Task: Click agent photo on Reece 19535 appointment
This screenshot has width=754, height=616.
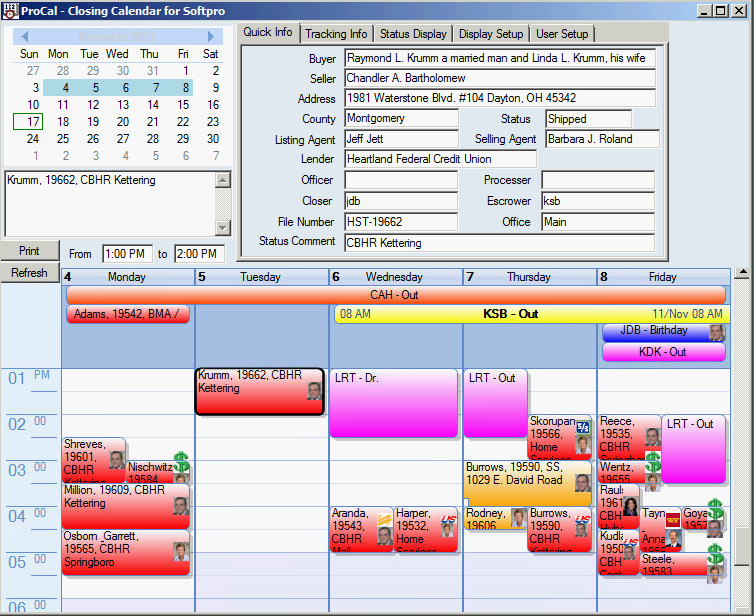Action: click(653, 437)
